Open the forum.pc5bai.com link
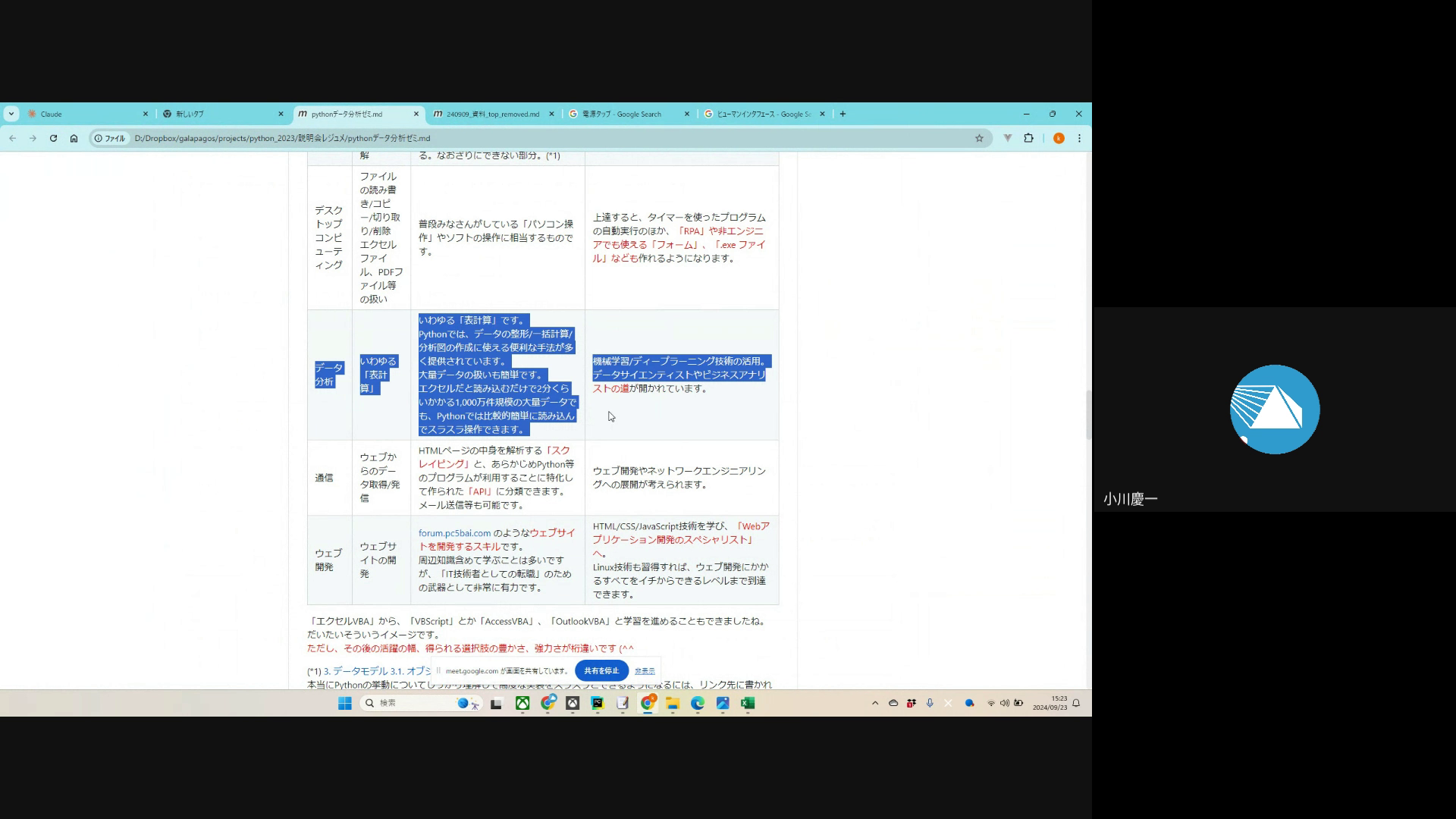The height and width of the screenshot is (819, 1456). [x=454, y=533]
